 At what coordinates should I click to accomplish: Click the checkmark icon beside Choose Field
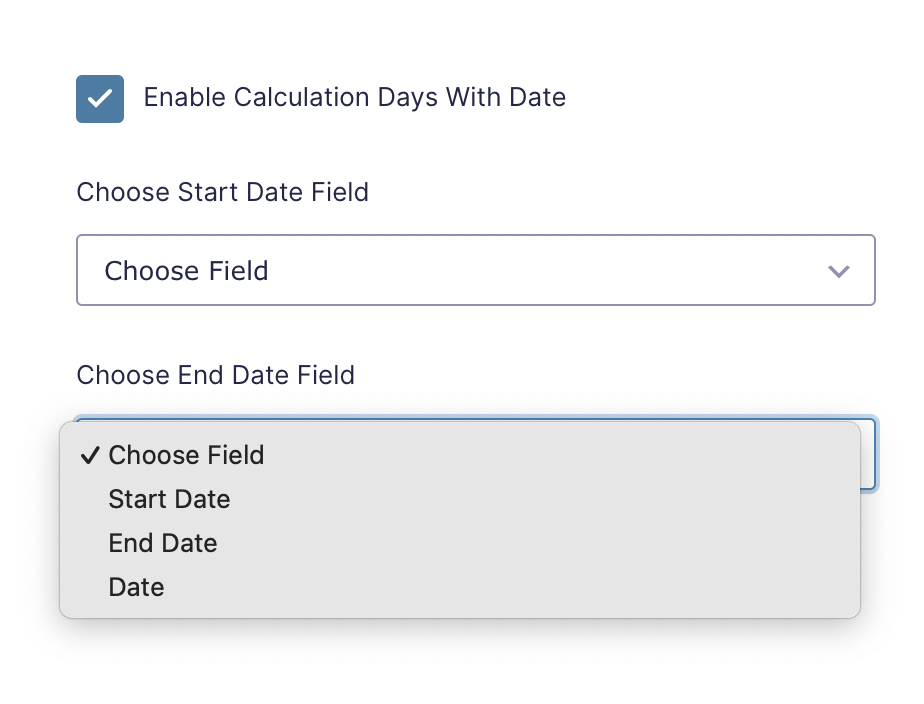pos(90,455)
